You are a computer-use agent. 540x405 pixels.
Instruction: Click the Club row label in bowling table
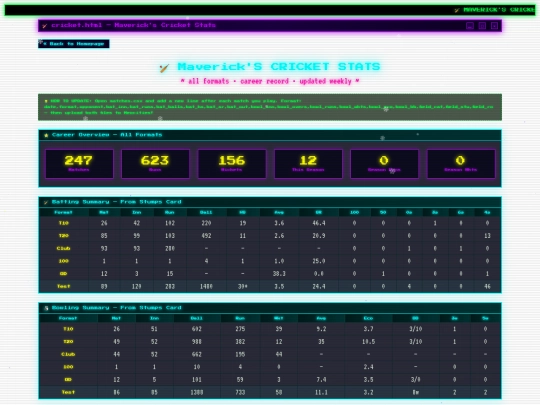pyautogui.click(x=68, y=354)
